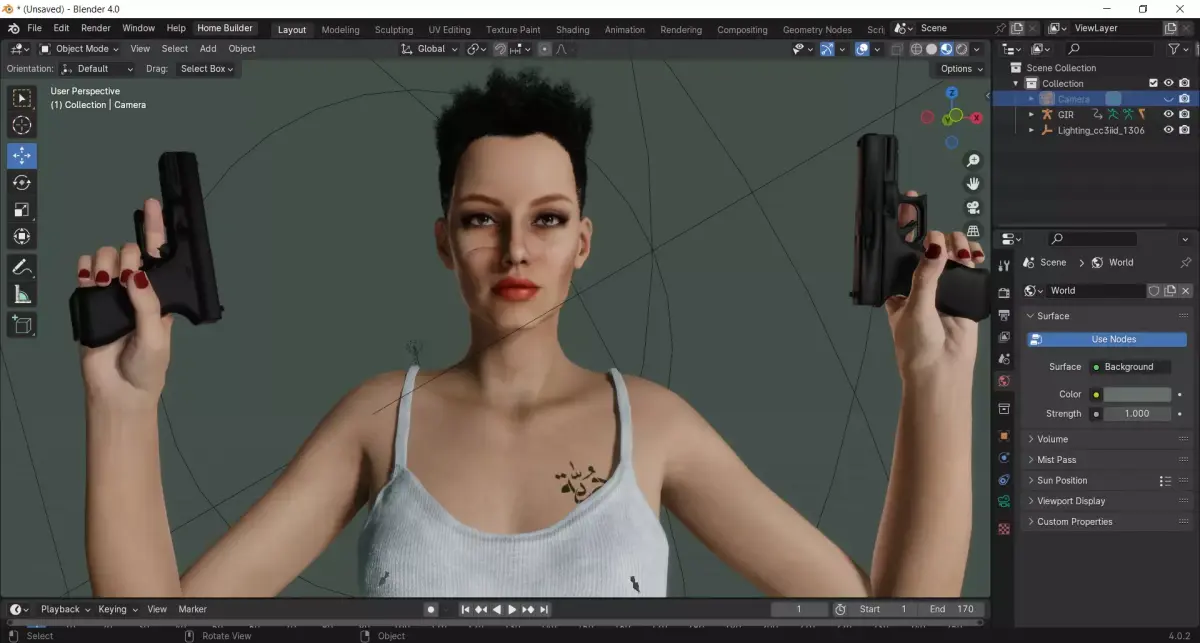Click the pan view hand gizmo
Viewport: 1200px width, 643px height.
pyautogui.click(x=973, y=183)
